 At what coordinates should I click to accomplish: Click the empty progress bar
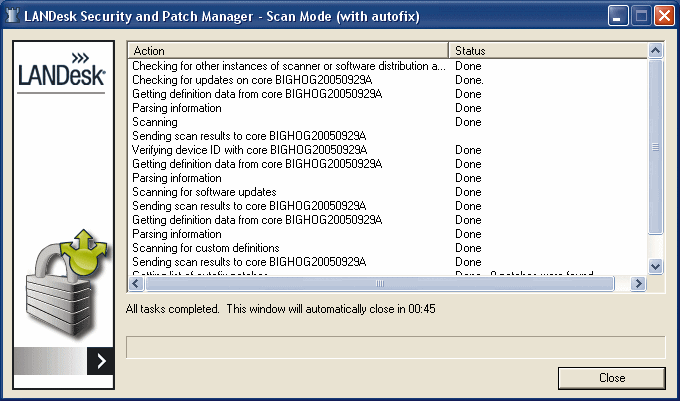tap(396, 347)
